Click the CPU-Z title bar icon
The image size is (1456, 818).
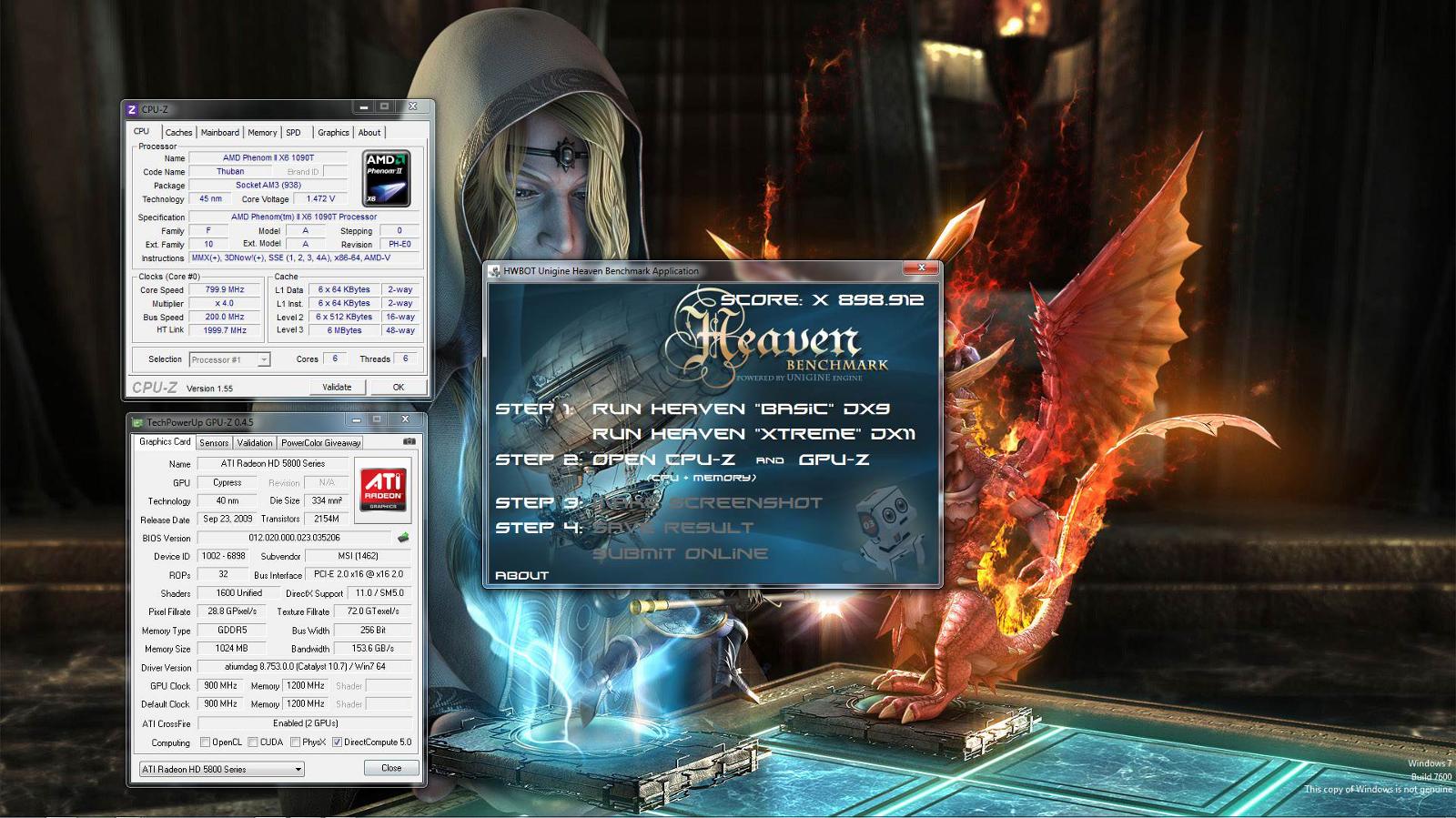(x=132, y=109)
